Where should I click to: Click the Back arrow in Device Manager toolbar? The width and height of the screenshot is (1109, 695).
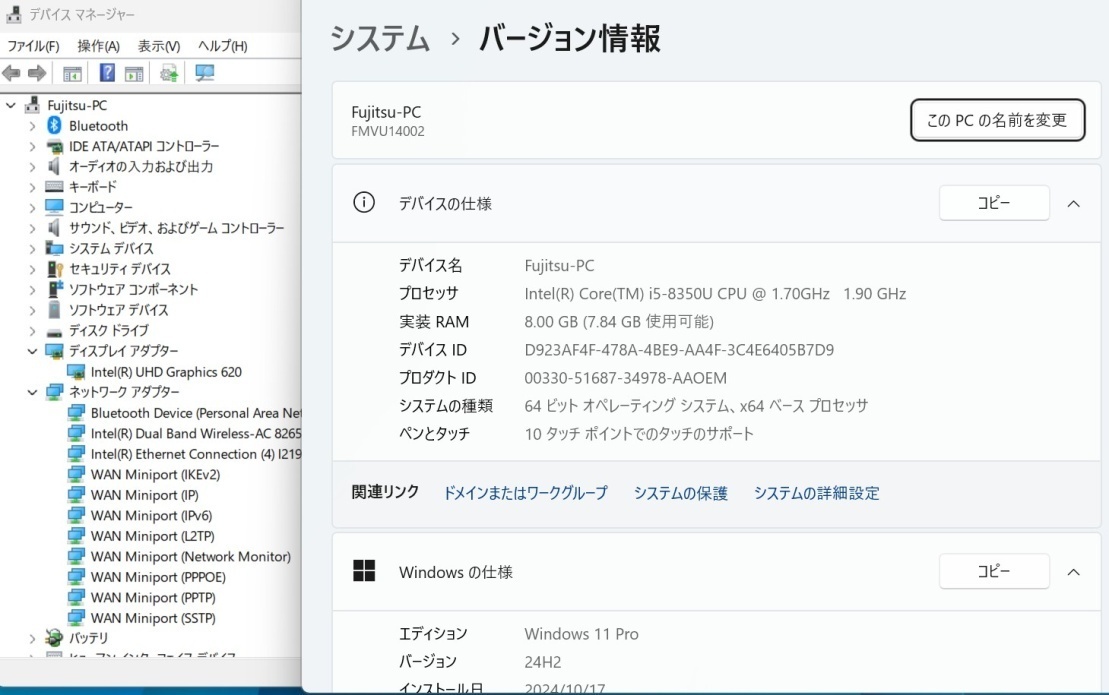[x=12, y=73]
